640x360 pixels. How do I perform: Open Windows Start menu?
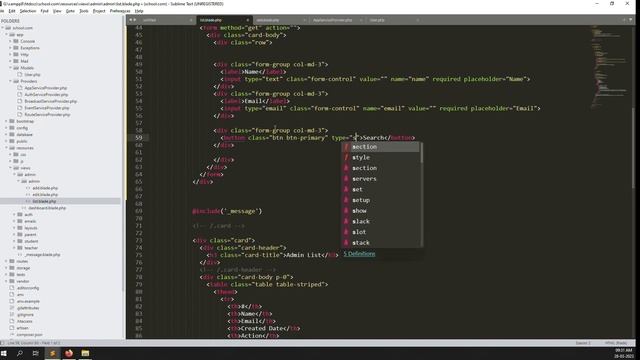click(x=4, y=353)
